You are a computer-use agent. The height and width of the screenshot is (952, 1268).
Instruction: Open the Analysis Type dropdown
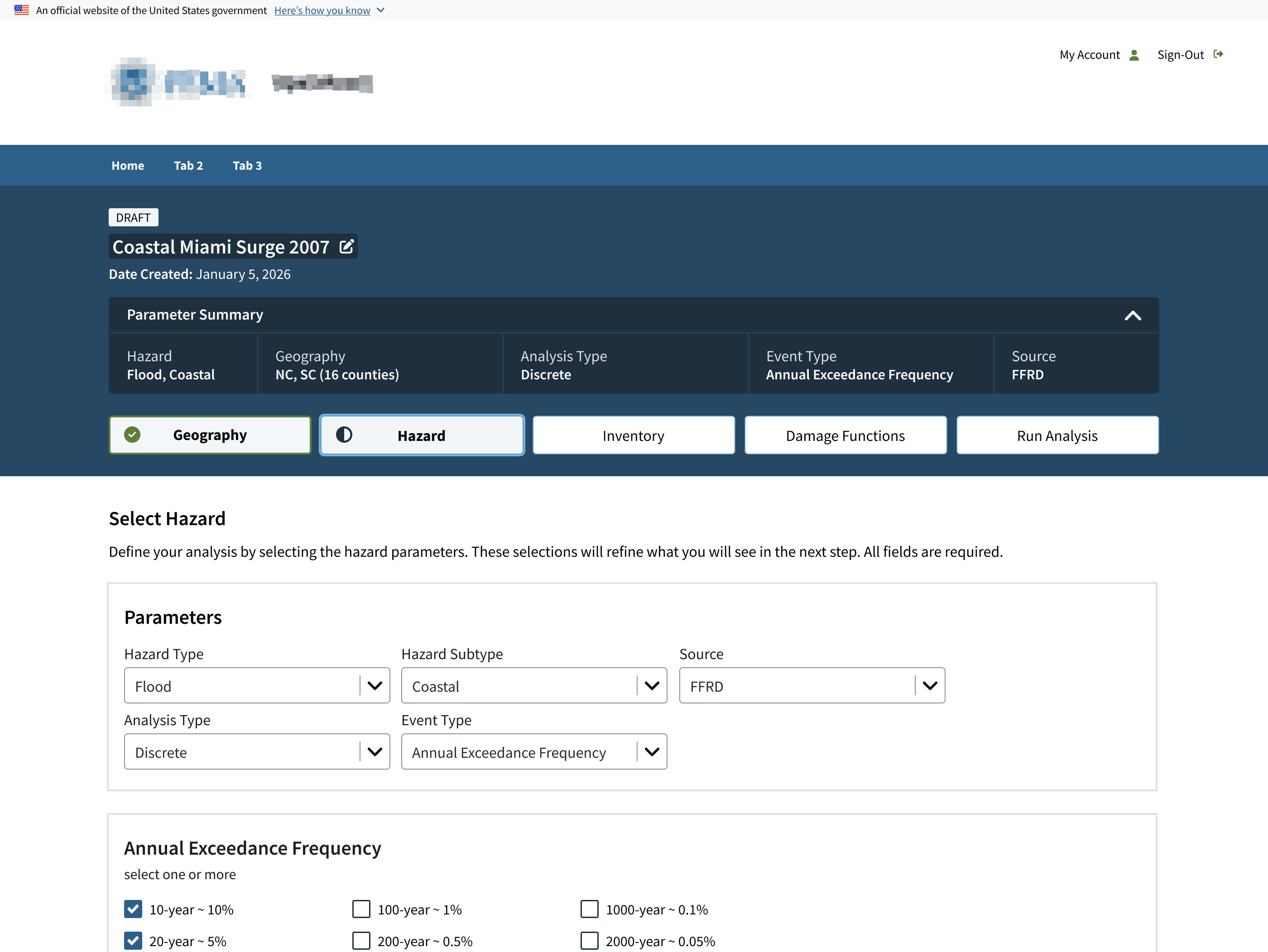pos(257,751)
